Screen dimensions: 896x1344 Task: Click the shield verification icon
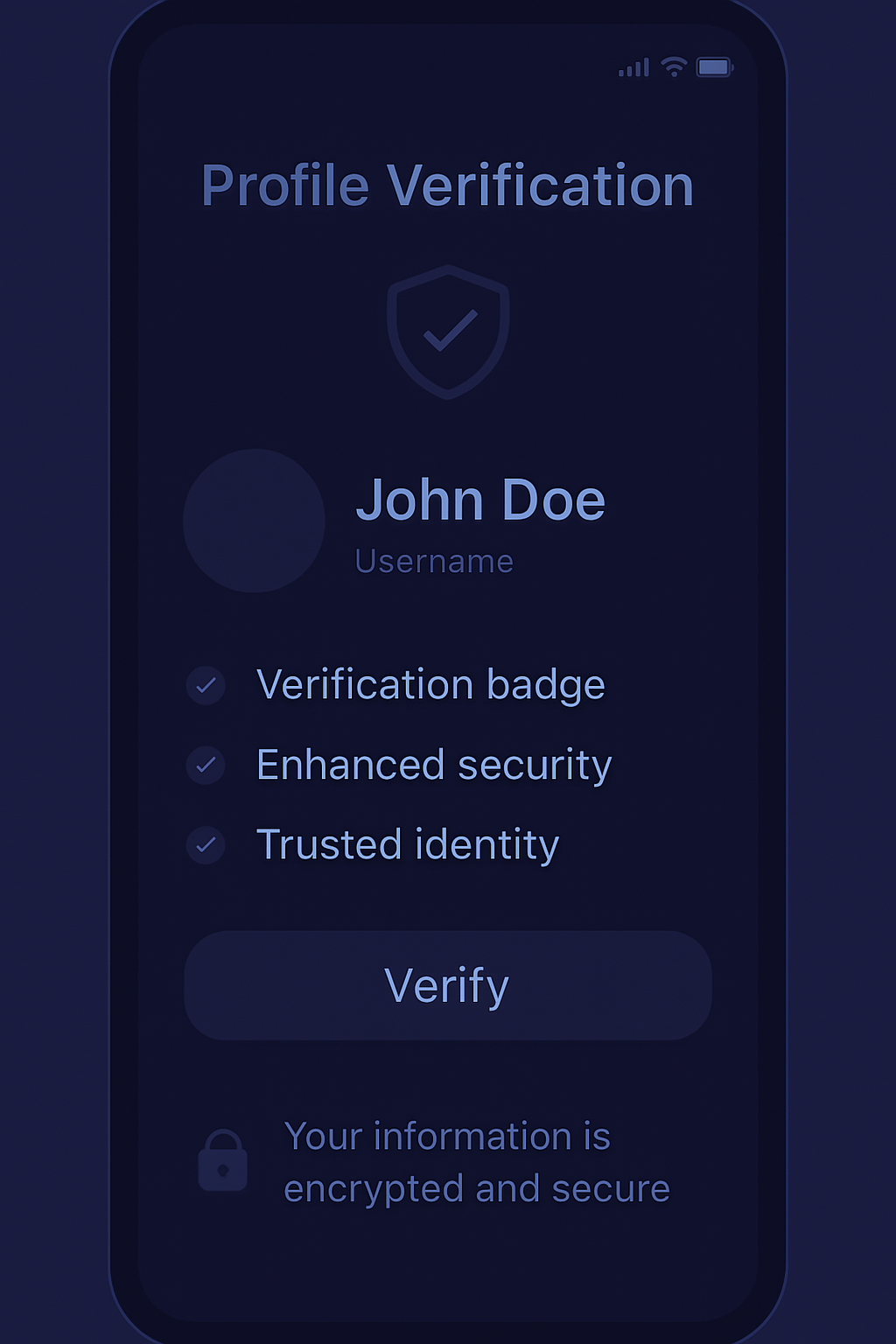448,332
